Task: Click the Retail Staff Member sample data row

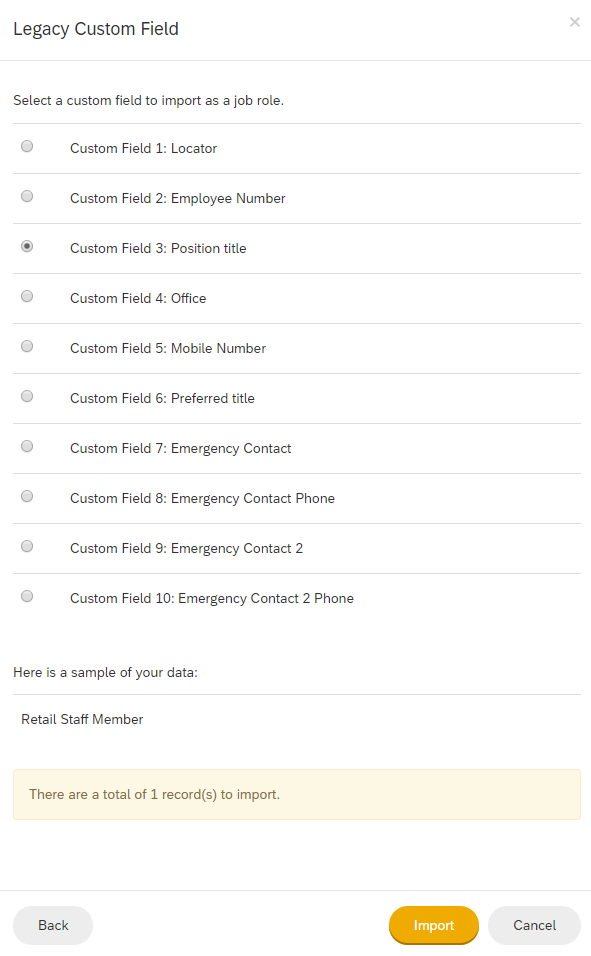Action: tap(296, 719)
